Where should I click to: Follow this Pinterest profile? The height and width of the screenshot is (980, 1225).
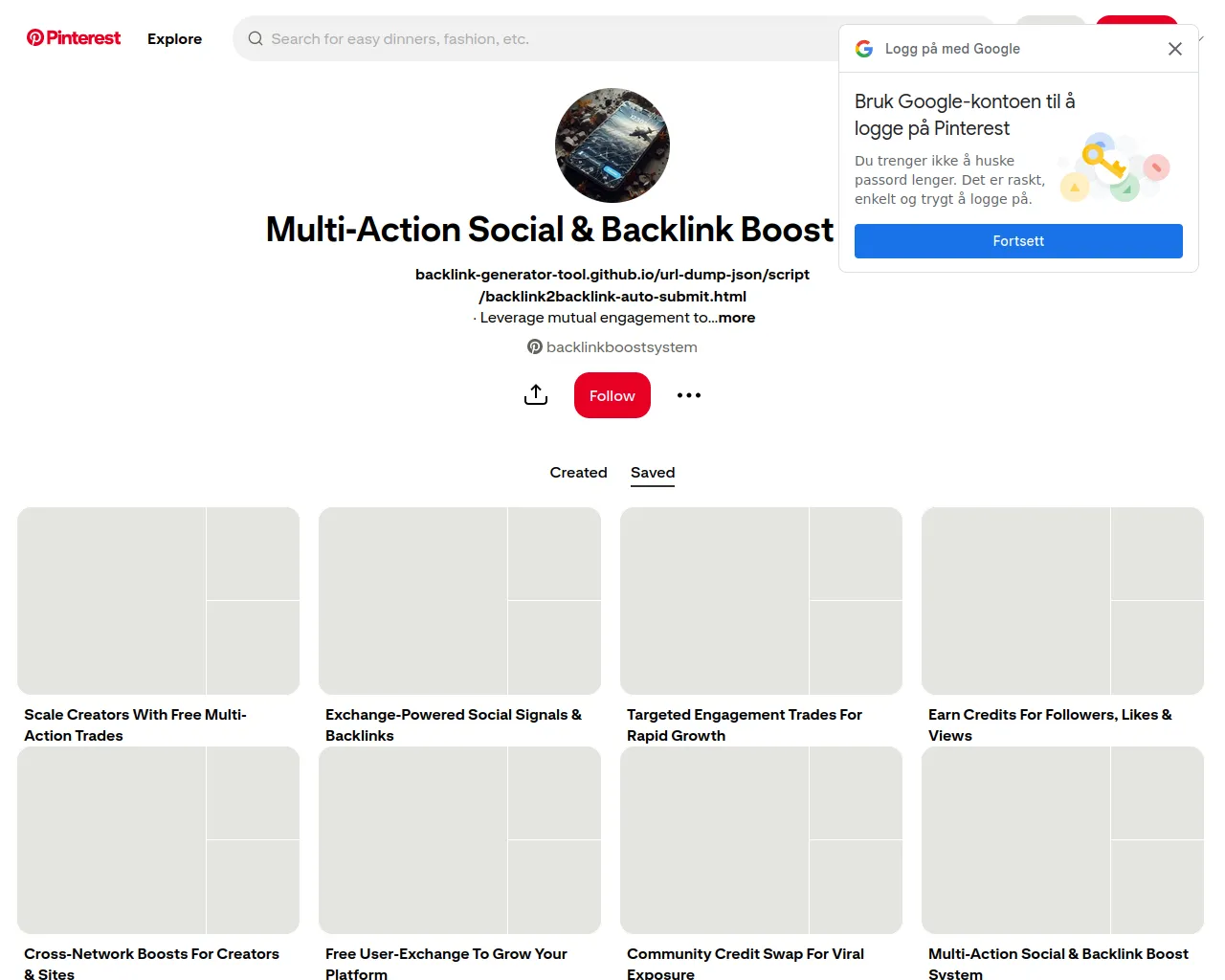pos(612,395)
